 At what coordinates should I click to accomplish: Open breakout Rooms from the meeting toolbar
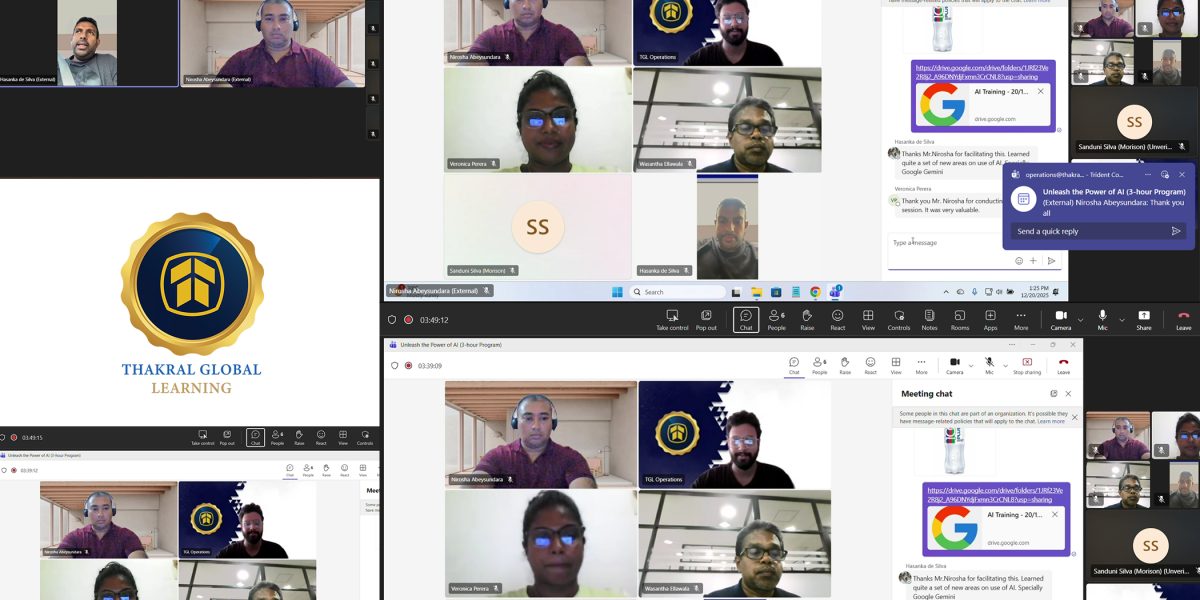(x=960, y=319)
